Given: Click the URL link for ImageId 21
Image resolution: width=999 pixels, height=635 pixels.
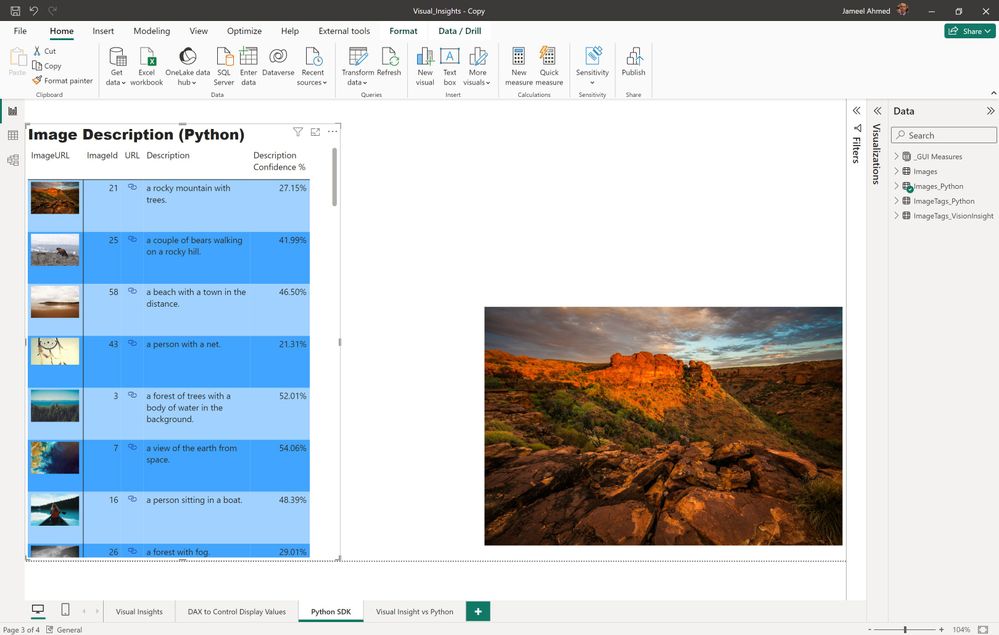Looking at the screenshot, I should pyautogui.click(x=132, y=187).
